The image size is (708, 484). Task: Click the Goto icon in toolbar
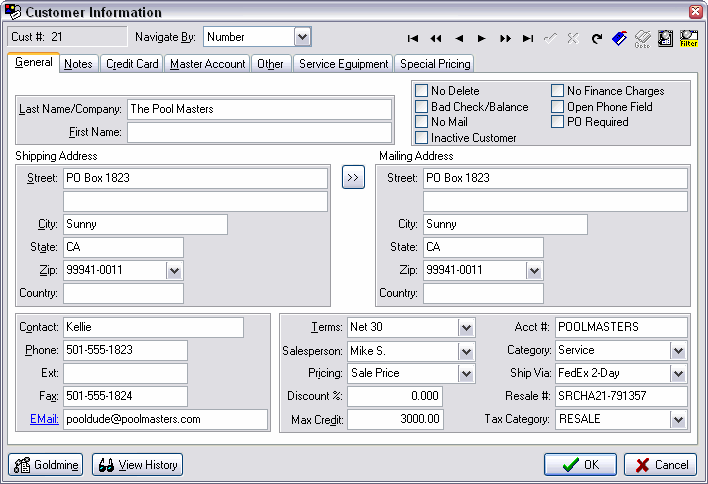click(642, 39)
